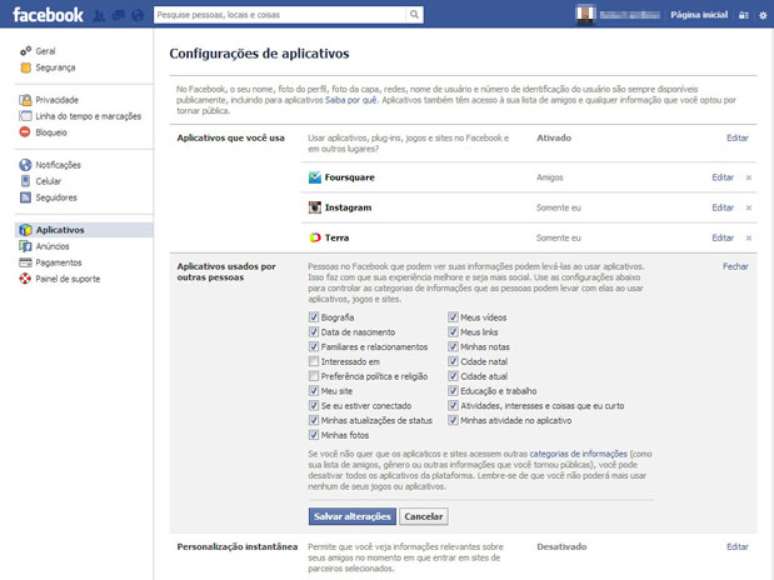774x580 pixels.
Task: Click the Anúncios icon
Action: (25, 246)
